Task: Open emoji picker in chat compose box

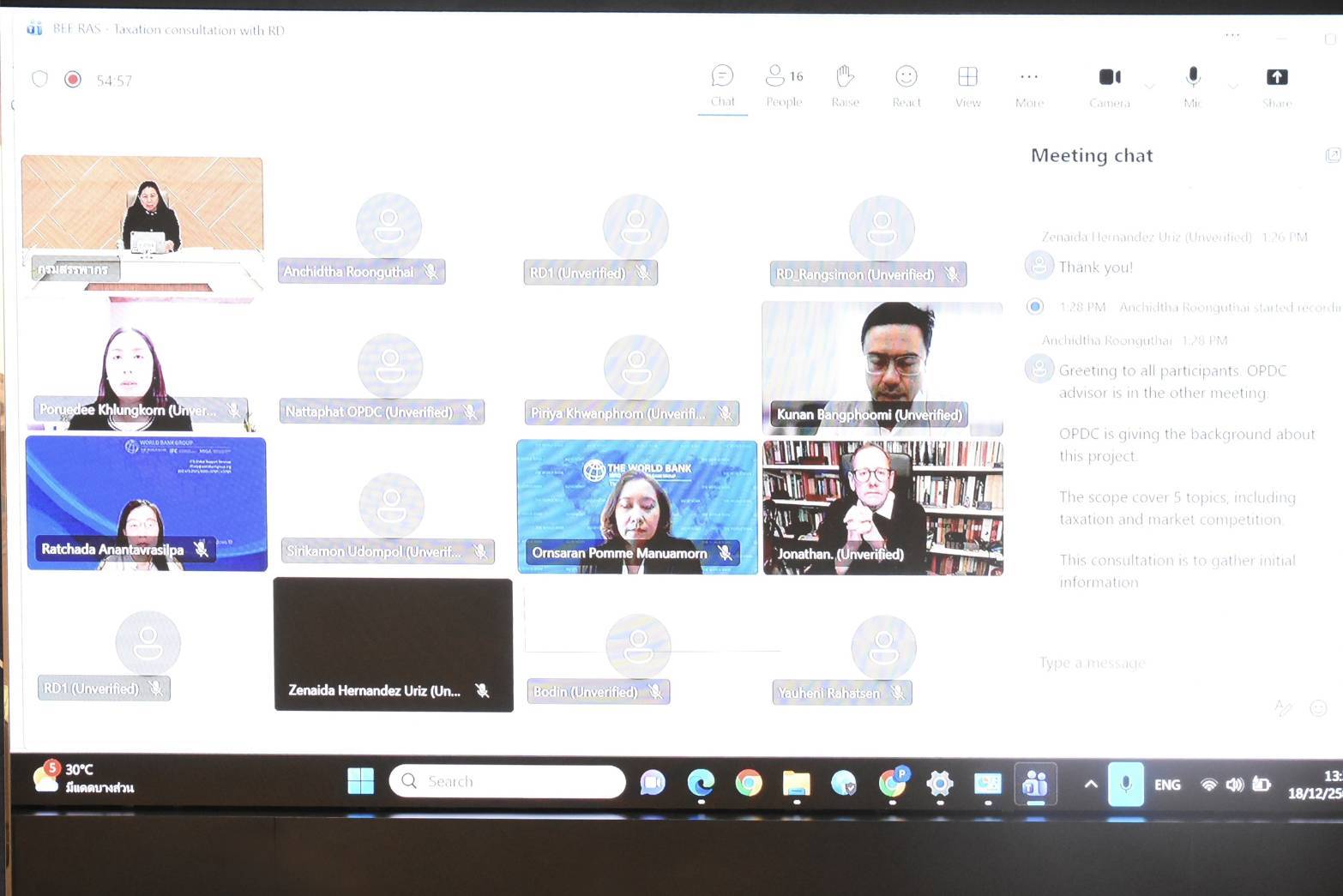Action: [1318, 707]
